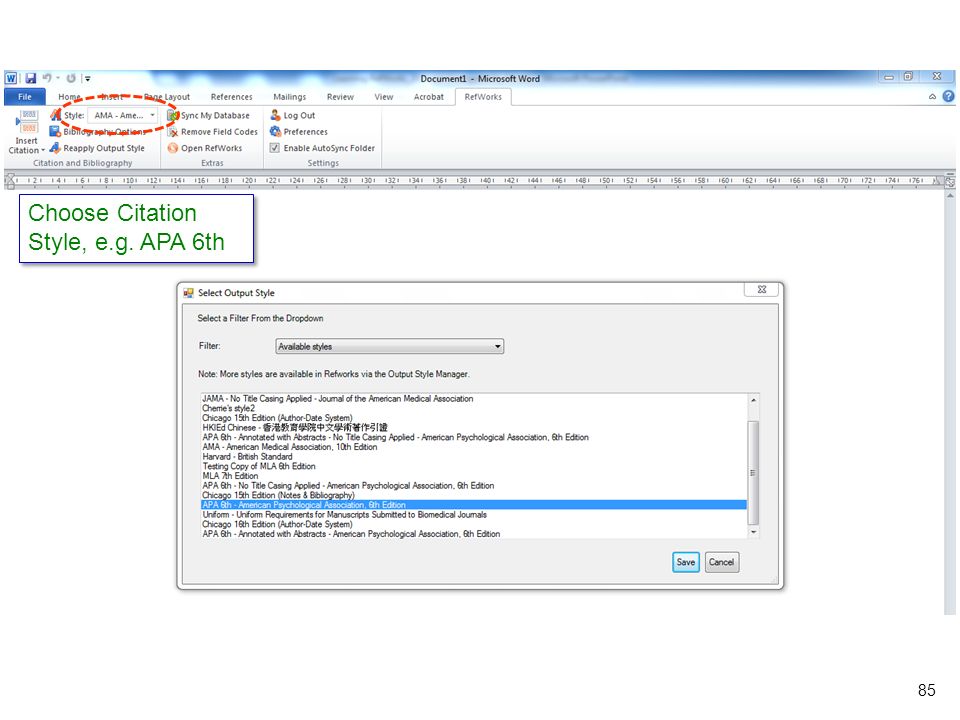
Task: Click the Undo icon in title bar
Action: pos(47,78)
